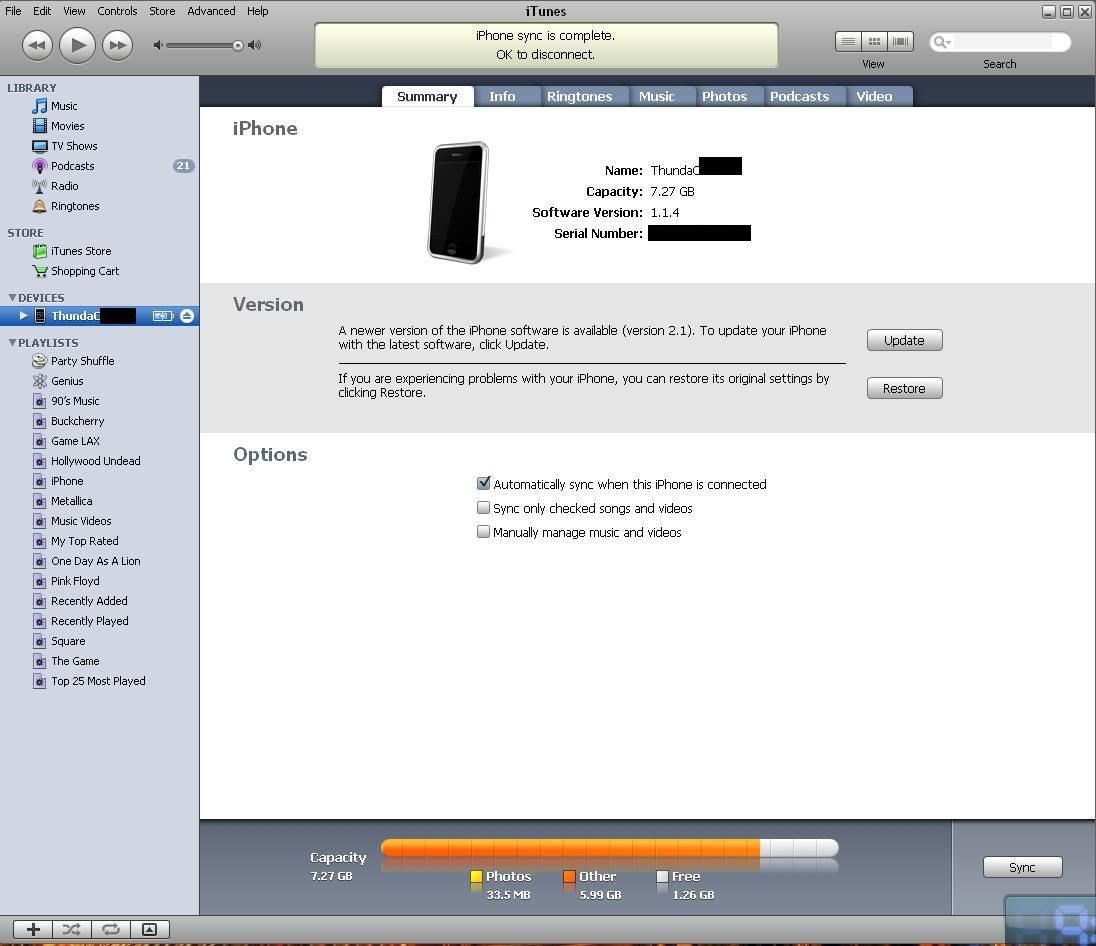
Task: Expand the Thunda iPhone device tree
Action: [x=23, y=316]
